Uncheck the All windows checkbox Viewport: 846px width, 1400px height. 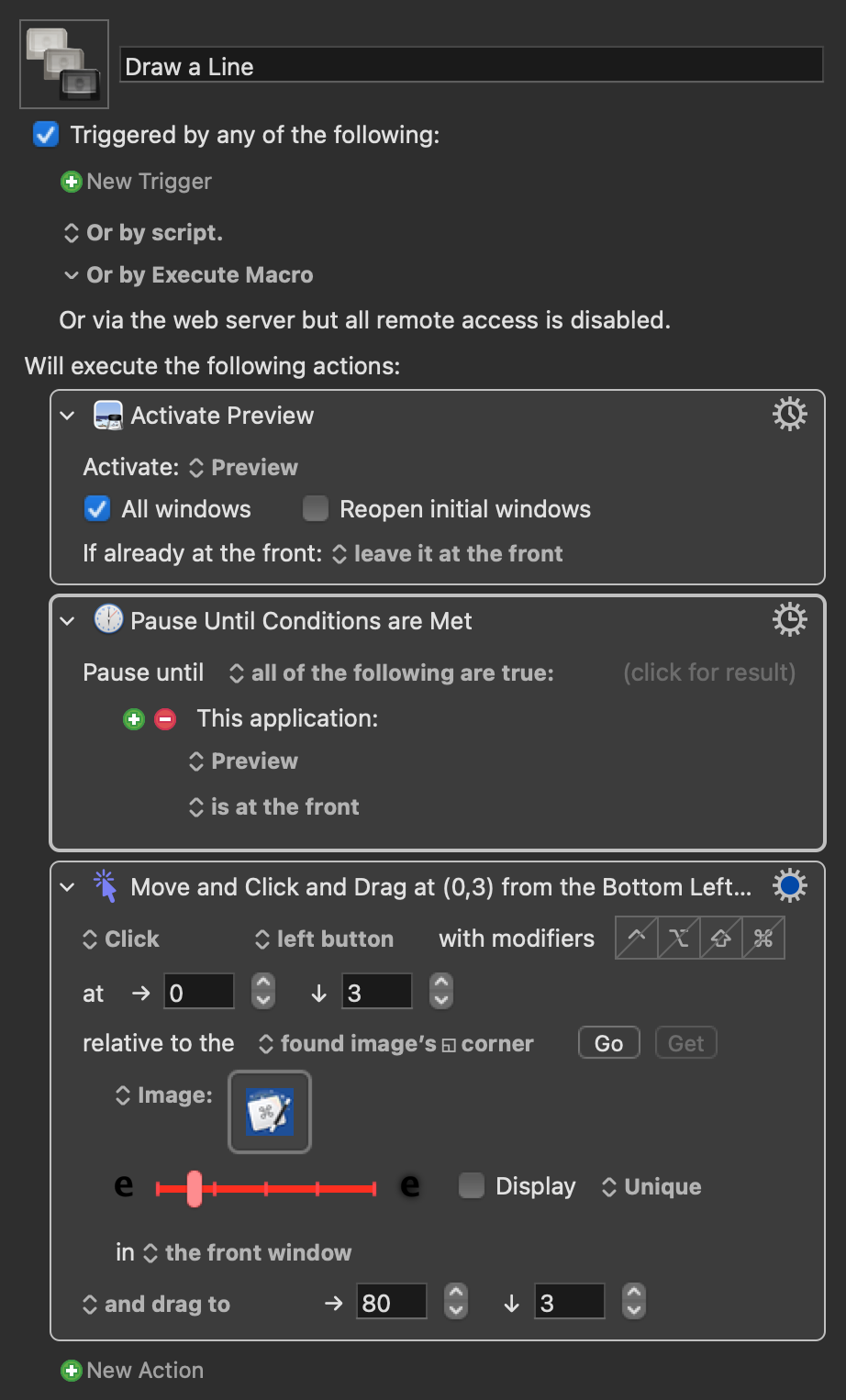coord(96,508)
